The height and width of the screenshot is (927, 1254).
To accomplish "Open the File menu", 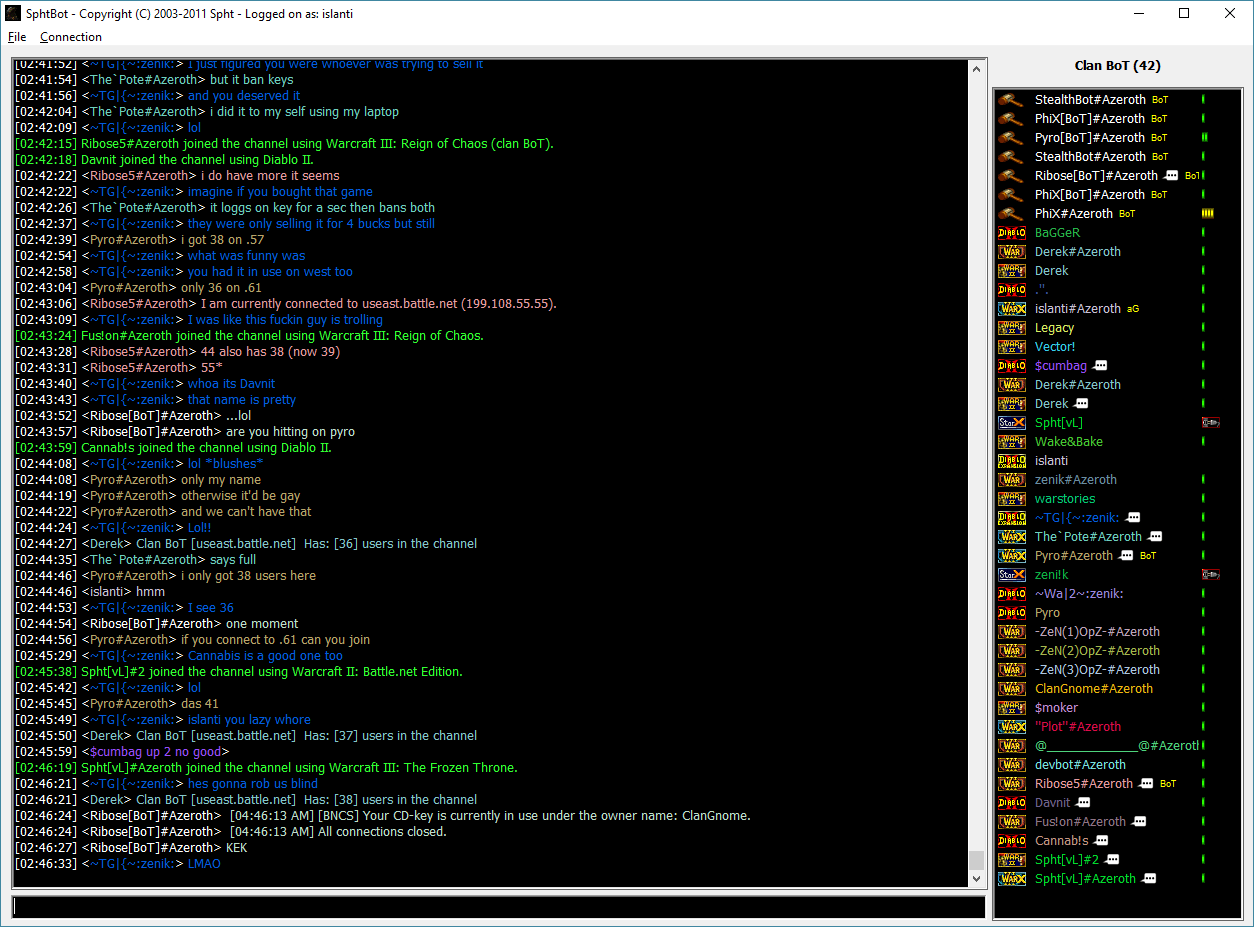I will [17, 37].
